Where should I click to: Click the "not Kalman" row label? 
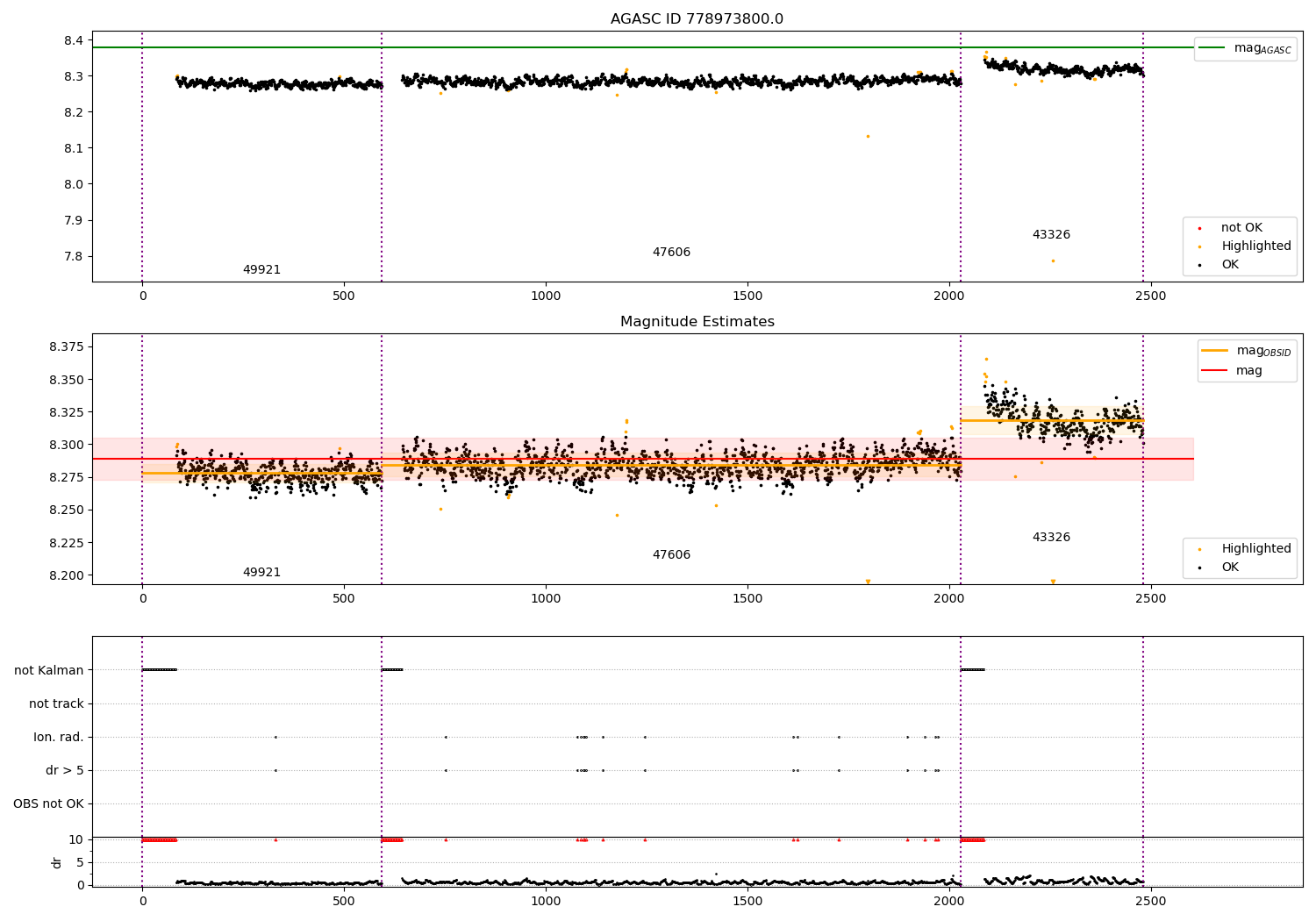click(49, 670)
